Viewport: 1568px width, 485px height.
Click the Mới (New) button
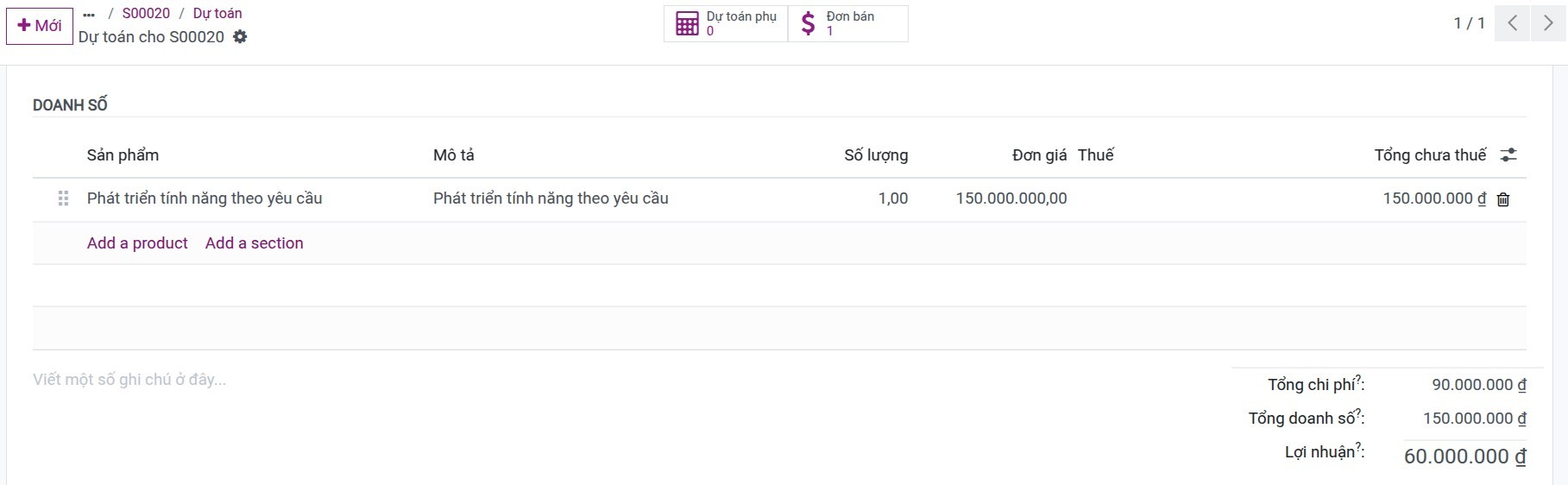[x=40, y=26]
